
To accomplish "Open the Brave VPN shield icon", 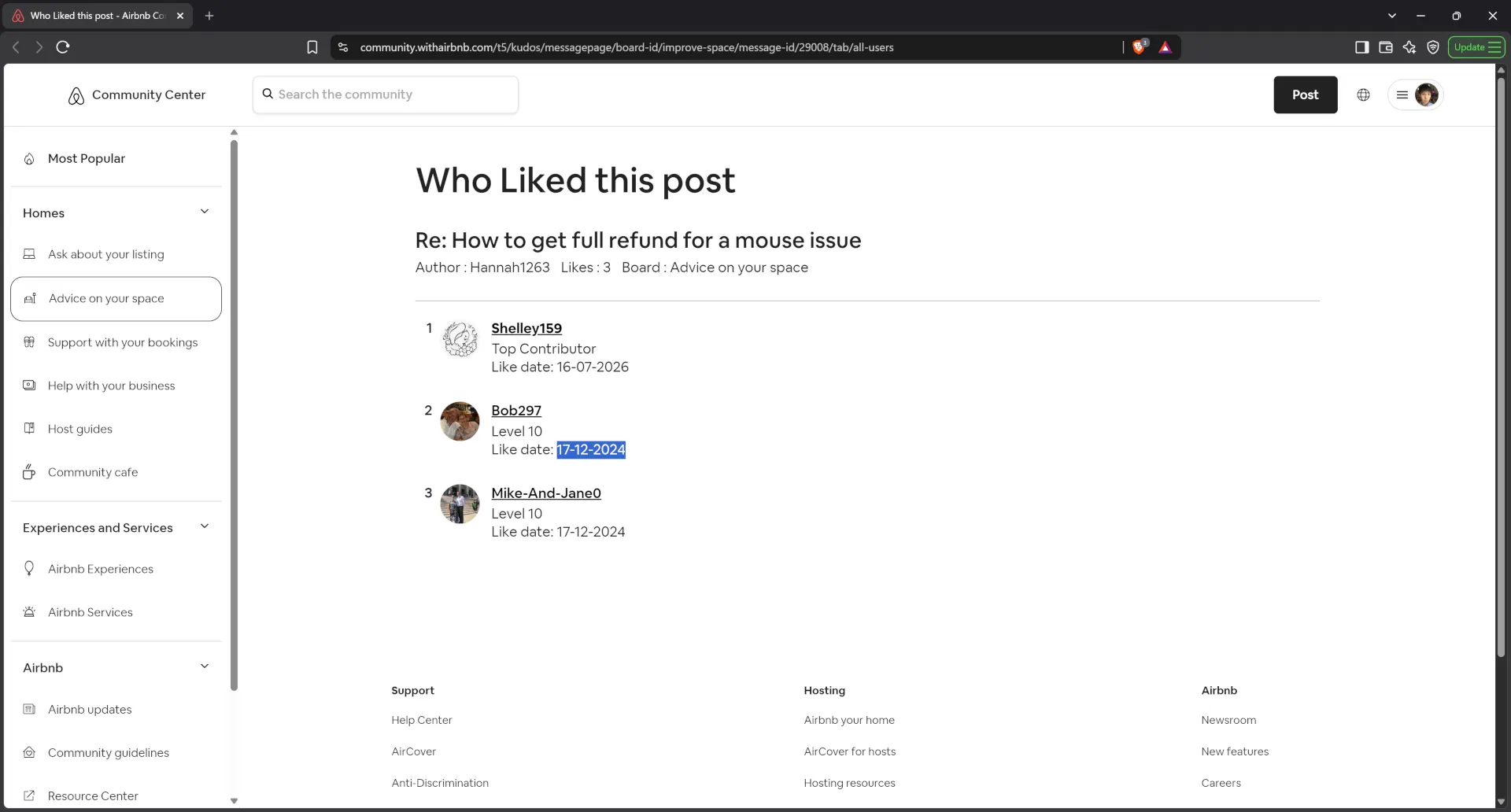I will [x=1433, y=47].
